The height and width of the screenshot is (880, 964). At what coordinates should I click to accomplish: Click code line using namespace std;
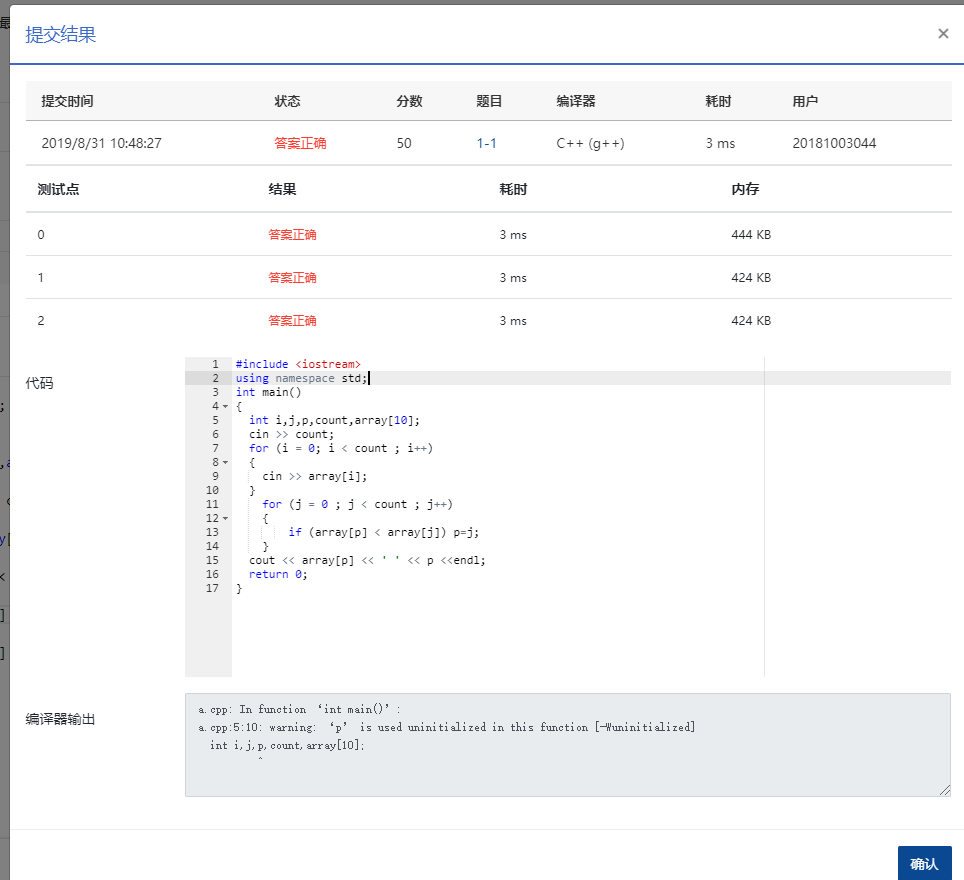tap(301, 378)
